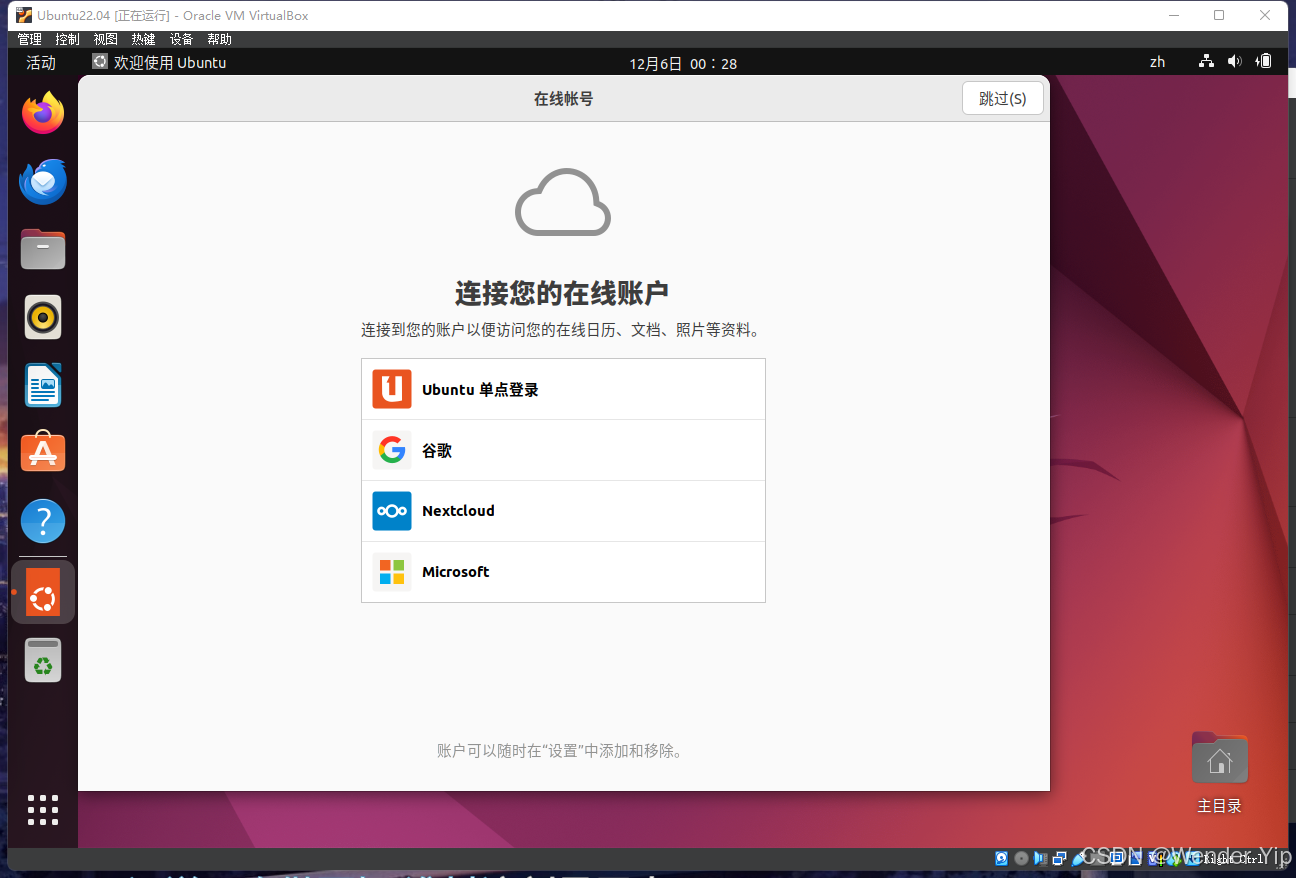The height and width of the screenshot is (878, 1296).
Task: Click 欢迎使用 Ubuntu app menu in top bar
Action: click(x=160, y=62)
